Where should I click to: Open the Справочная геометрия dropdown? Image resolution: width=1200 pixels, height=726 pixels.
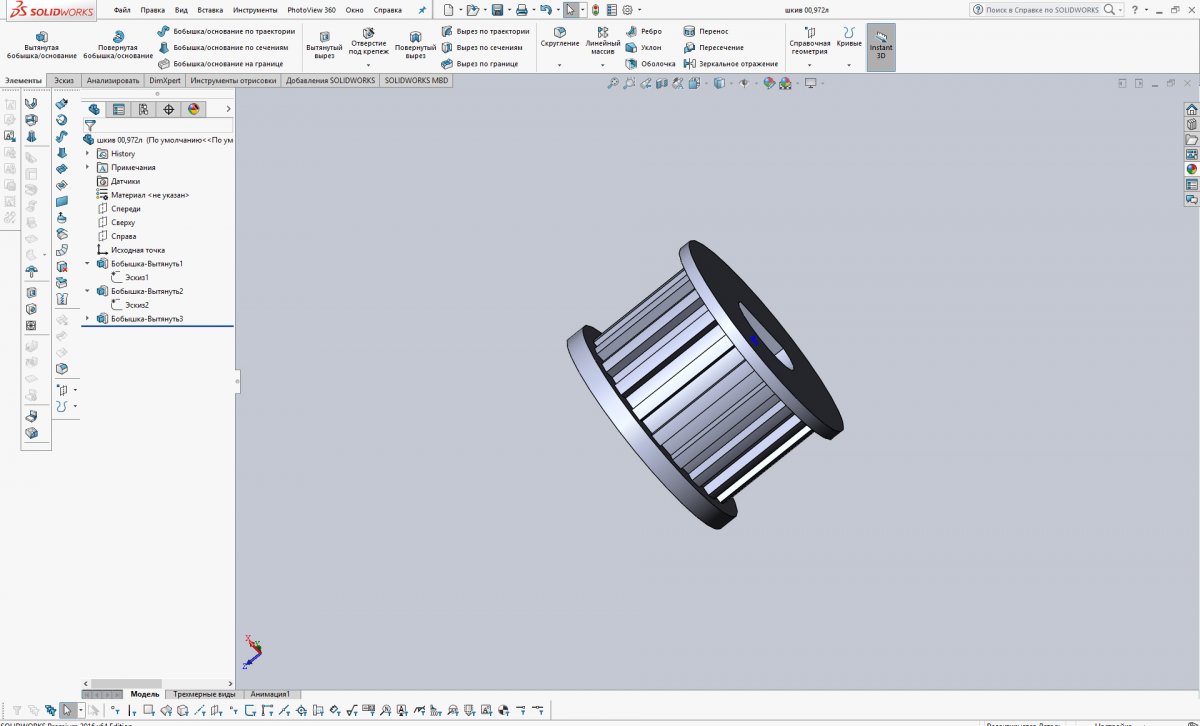click(809, 64)
